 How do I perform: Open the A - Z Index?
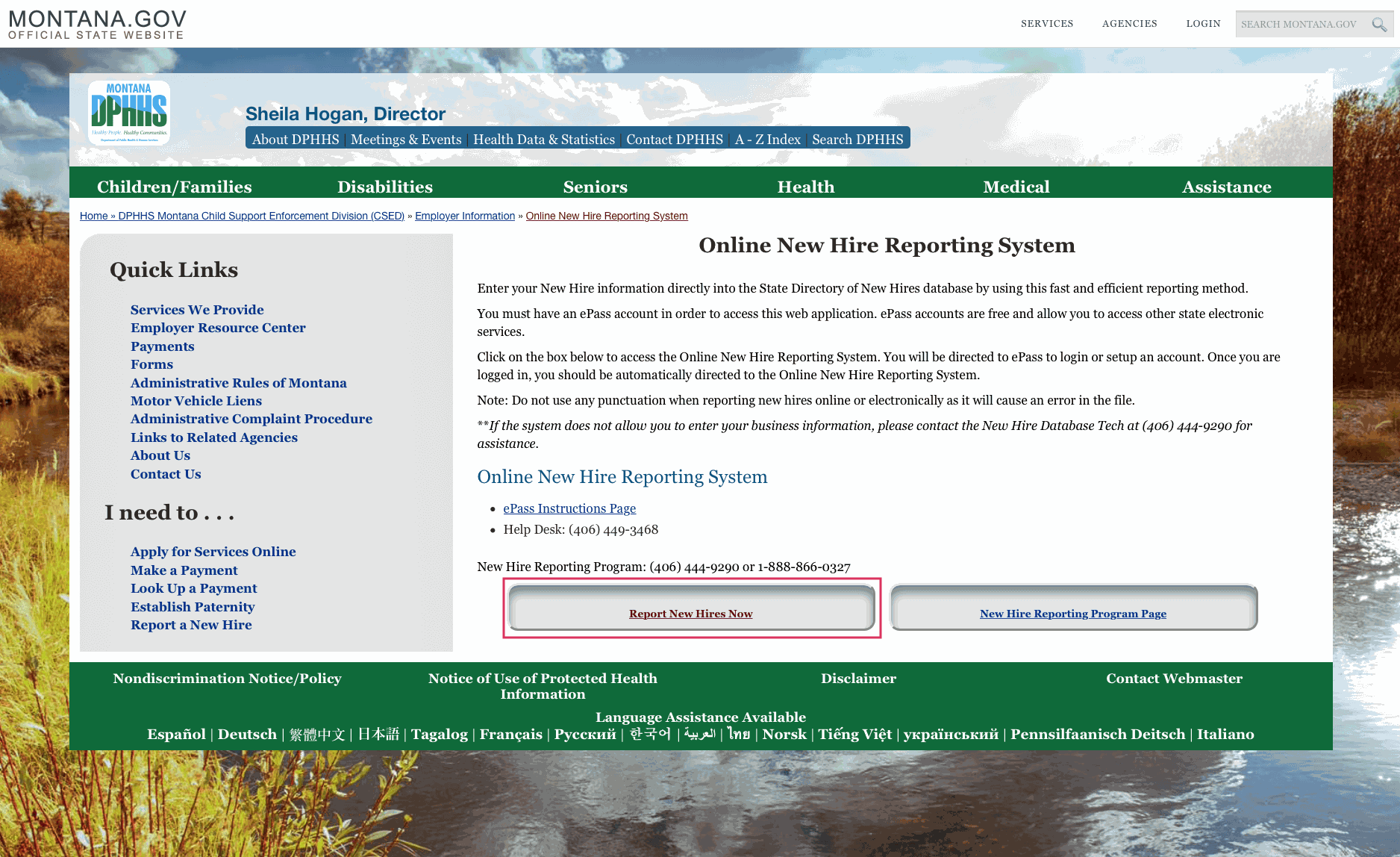(x=768, y=140)
